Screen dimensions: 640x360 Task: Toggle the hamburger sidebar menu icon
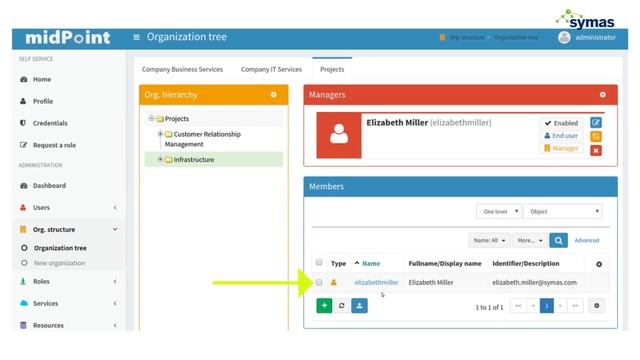(137, 37)
